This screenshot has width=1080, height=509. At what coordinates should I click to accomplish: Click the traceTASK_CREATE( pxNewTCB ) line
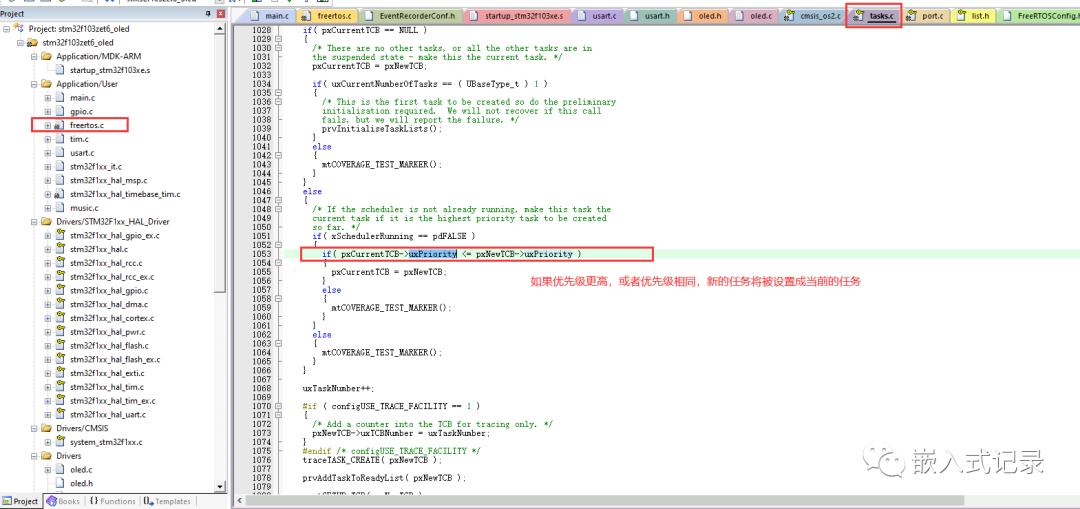(x=373, y=460)
